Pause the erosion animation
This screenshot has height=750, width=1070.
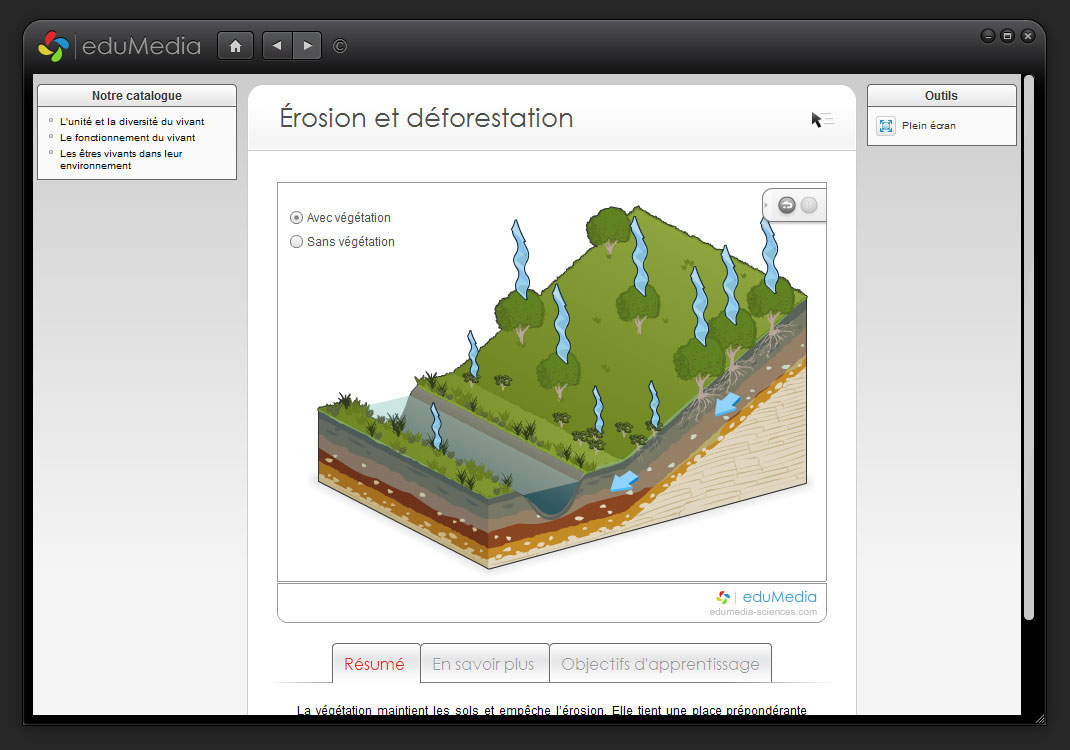coord(809,205)
